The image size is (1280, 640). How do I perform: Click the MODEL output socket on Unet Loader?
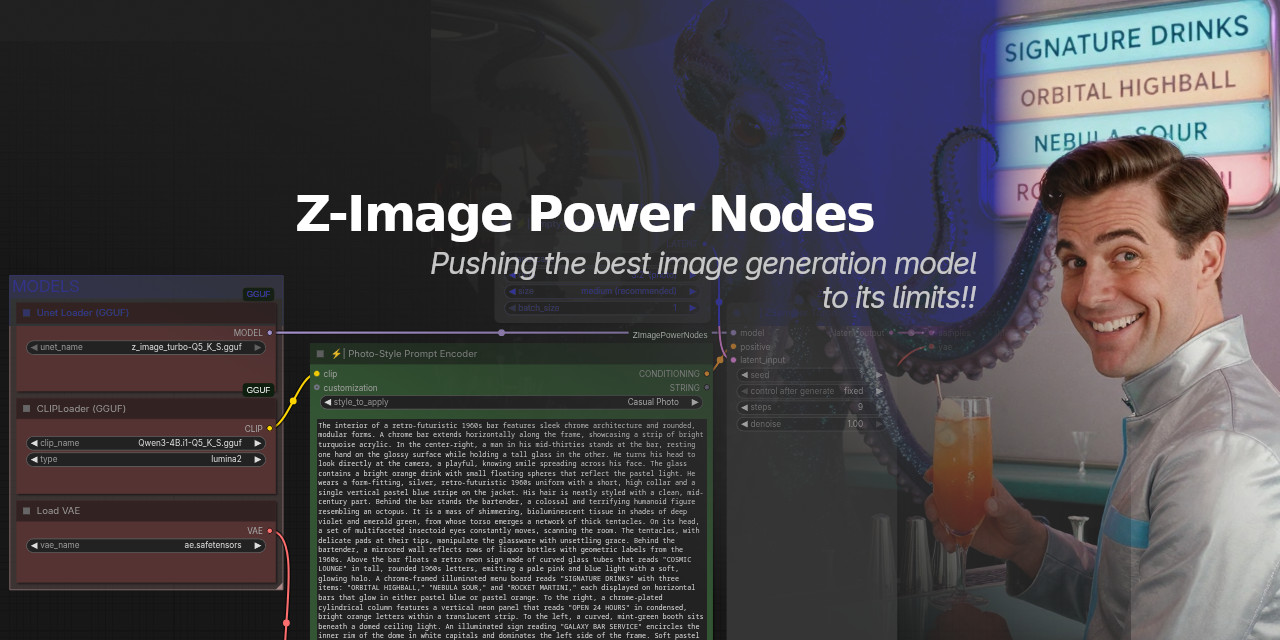268,332
